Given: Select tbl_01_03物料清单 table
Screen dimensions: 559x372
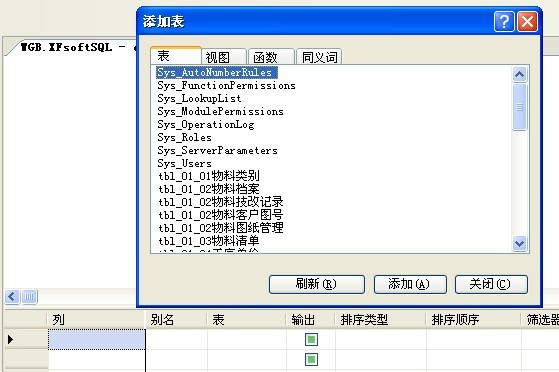Looking at the screenshot, I should [x=209, y=241].
